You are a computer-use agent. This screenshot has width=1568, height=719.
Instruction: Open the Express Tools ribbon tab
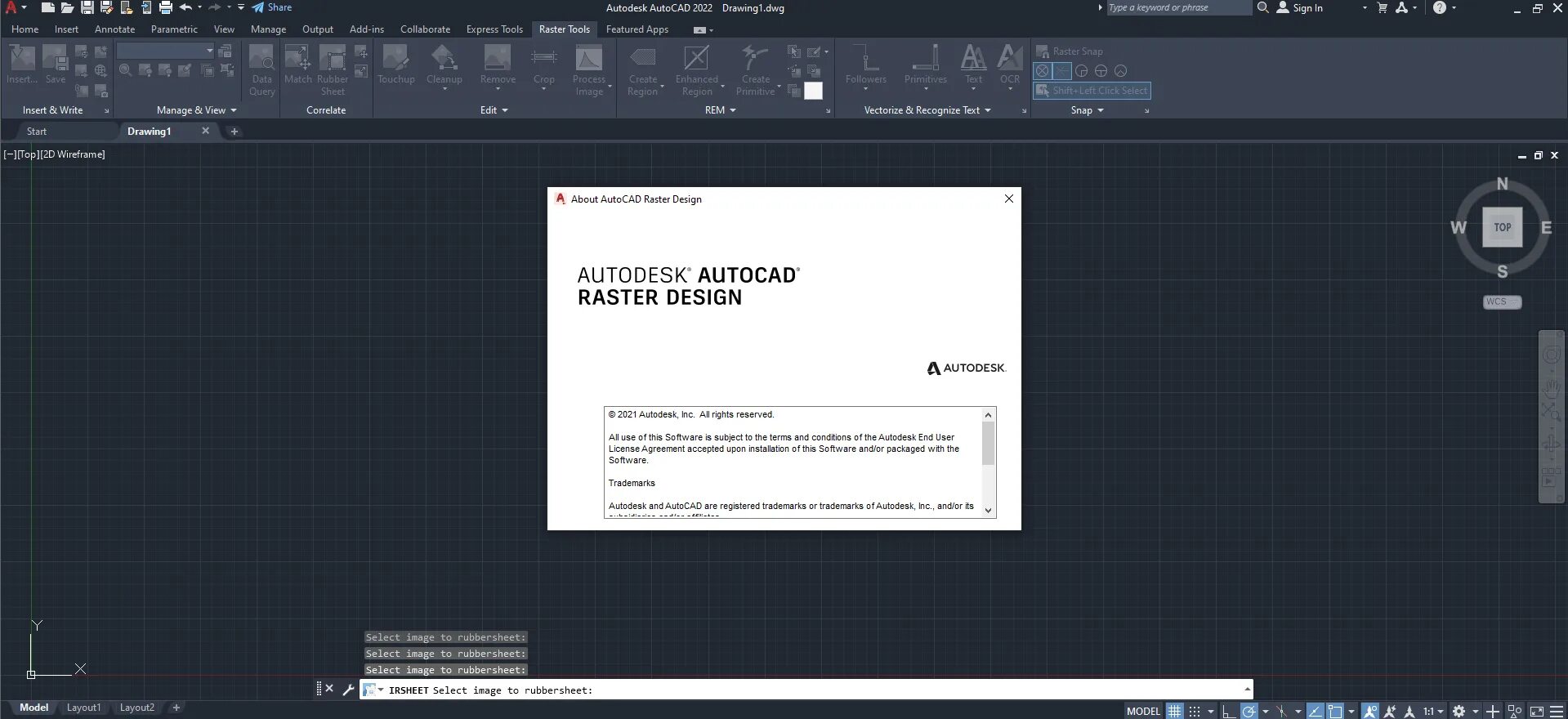(494, 29)
